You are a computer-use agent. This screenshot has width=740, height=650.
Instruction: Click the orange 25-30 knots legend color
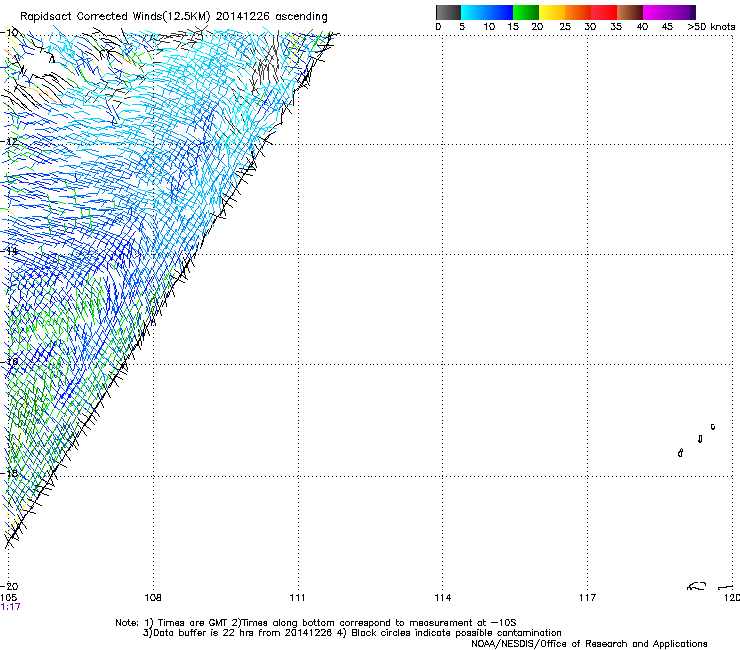[578, 12]
